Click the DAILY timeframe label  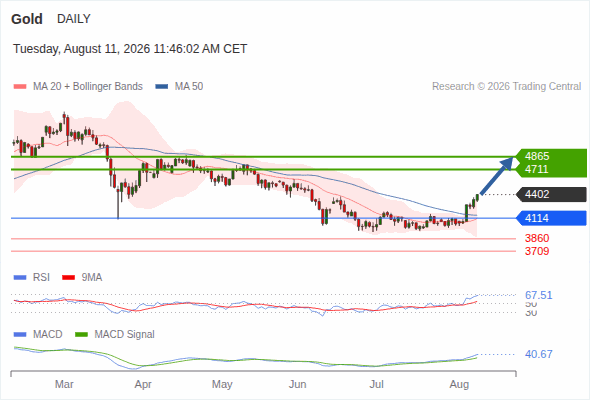(x=74, y=19)
